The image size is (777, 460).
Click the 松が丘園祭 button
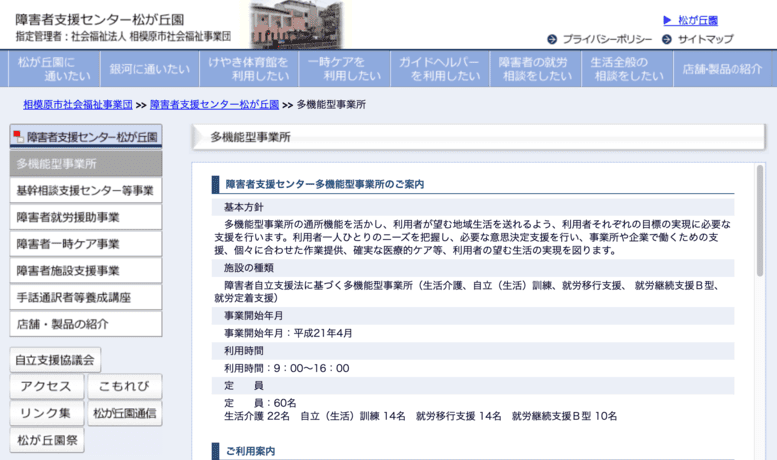pos(47,440)
